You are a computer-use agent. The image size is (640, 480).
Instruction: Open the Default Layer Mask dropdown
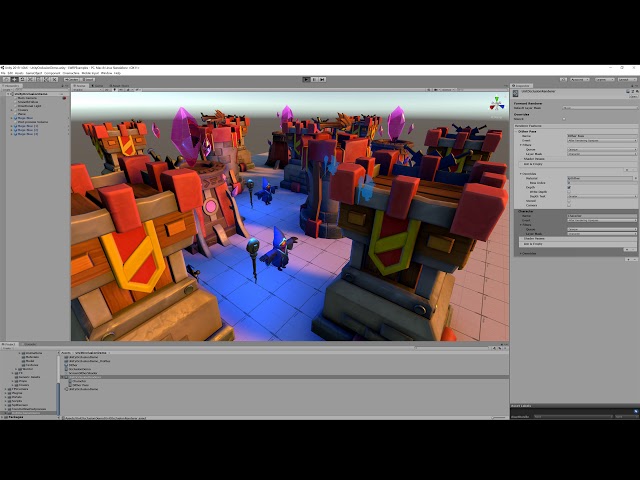[600, 108]
